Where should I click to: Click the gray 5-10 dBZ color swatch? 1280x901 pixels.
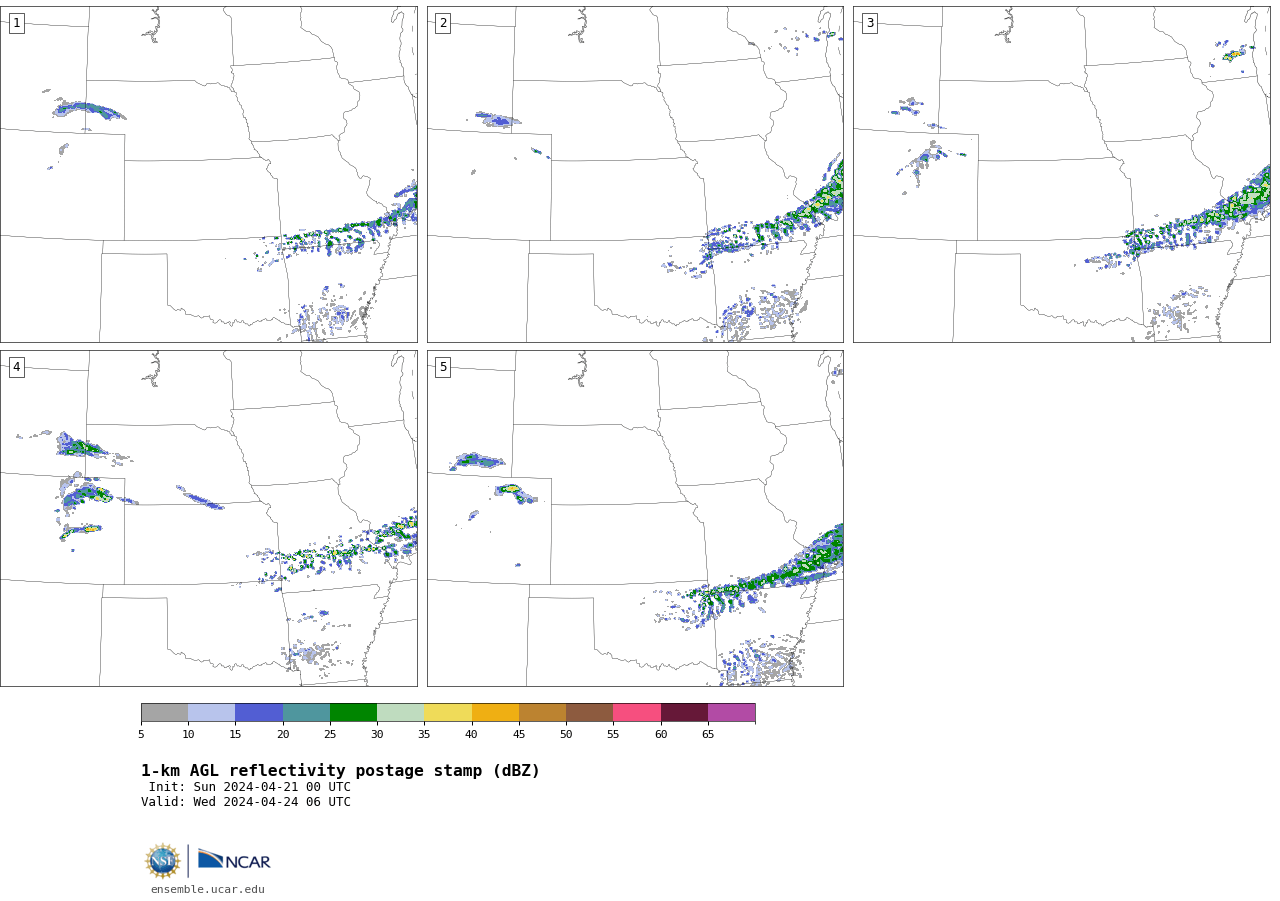pos(164,713)
